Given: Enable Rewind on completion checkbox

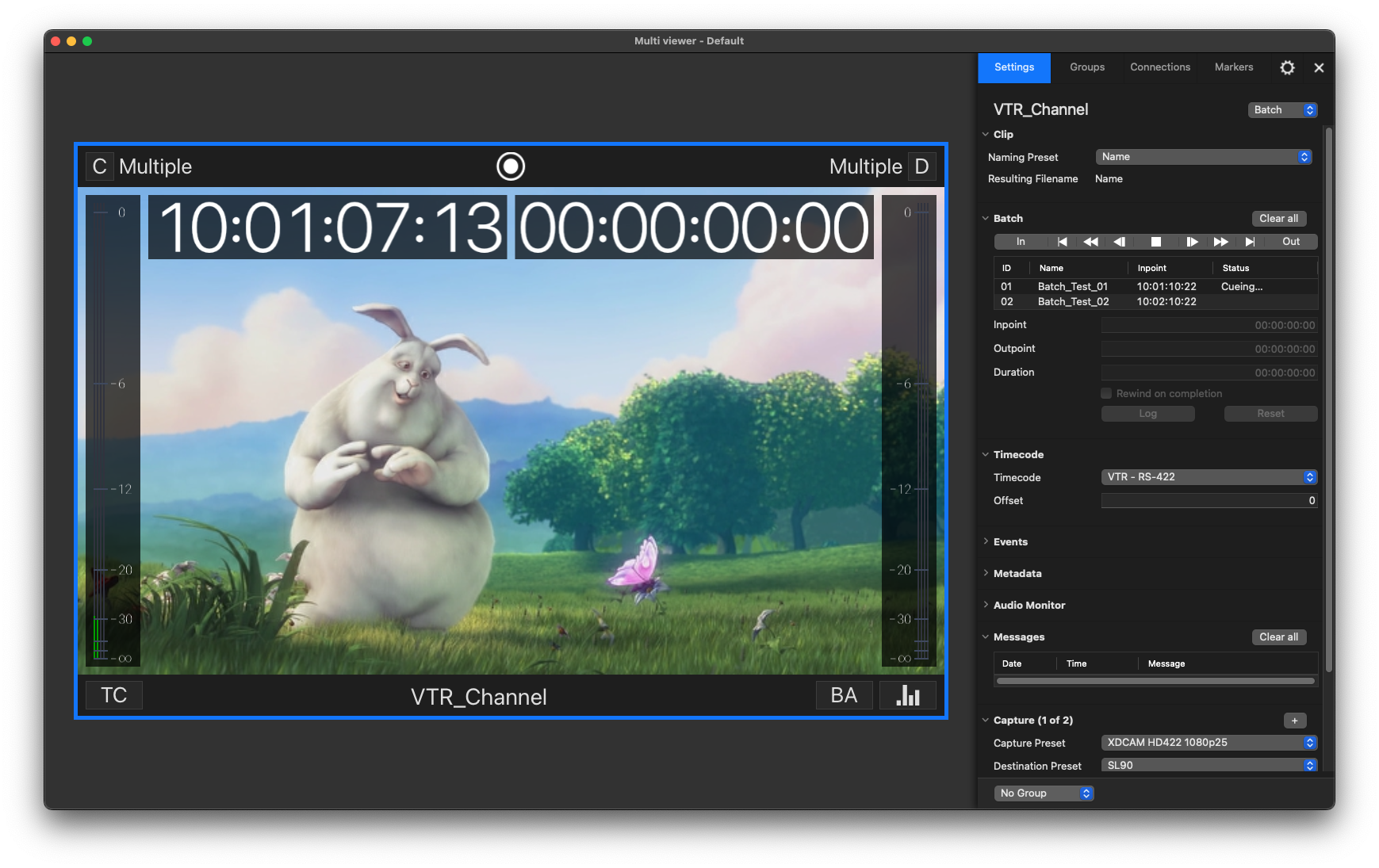Looking at the screenshot, I should pyautogui.click(x=1106, y=394).
